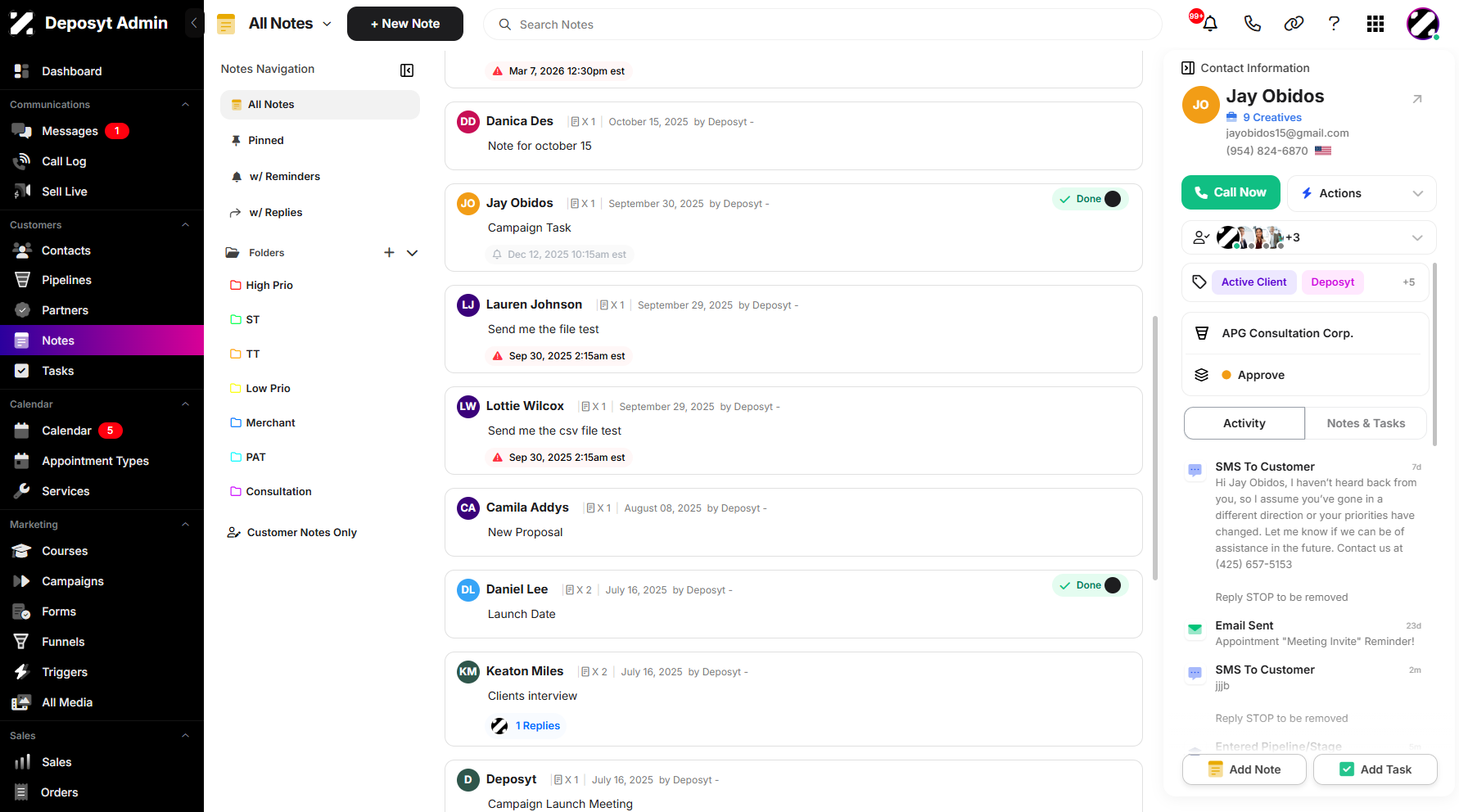Go to Triggers in the sidebar

click(65, 672)
